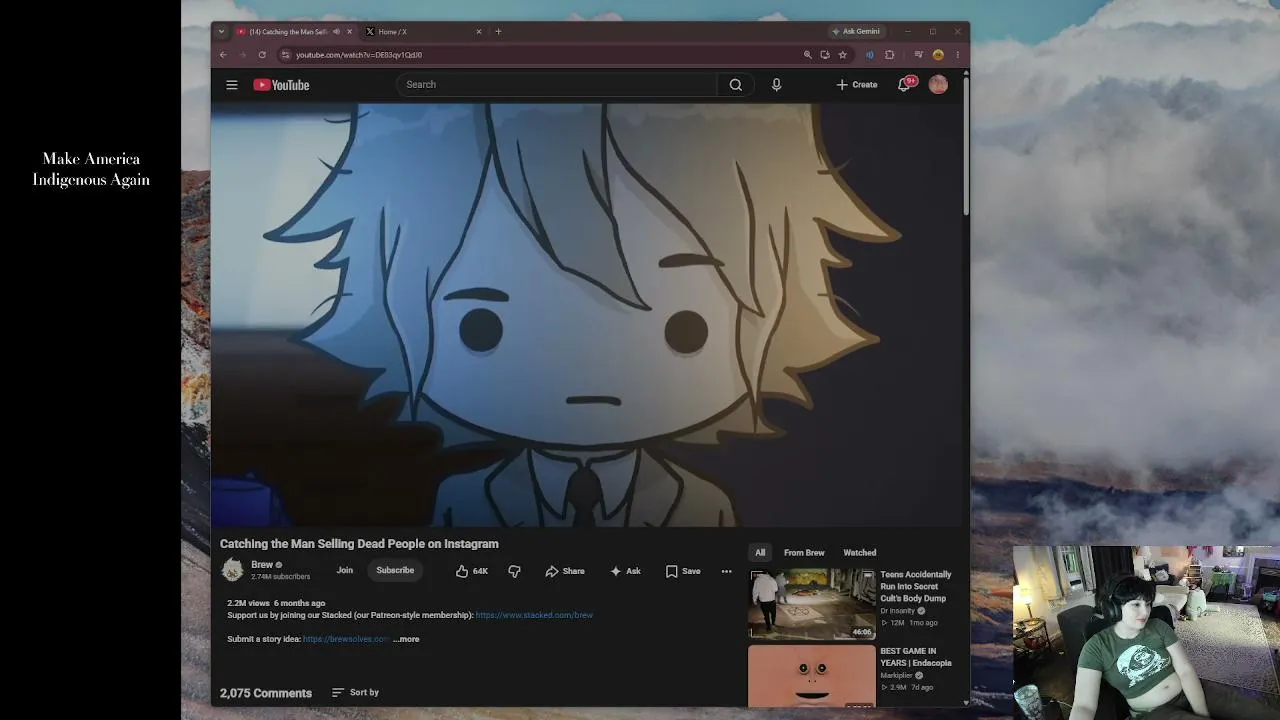Open the BEST GAME IN YEARS thumbnail
The width and height of the screenshot is (1280, 720).
click(x=812, y=676)
